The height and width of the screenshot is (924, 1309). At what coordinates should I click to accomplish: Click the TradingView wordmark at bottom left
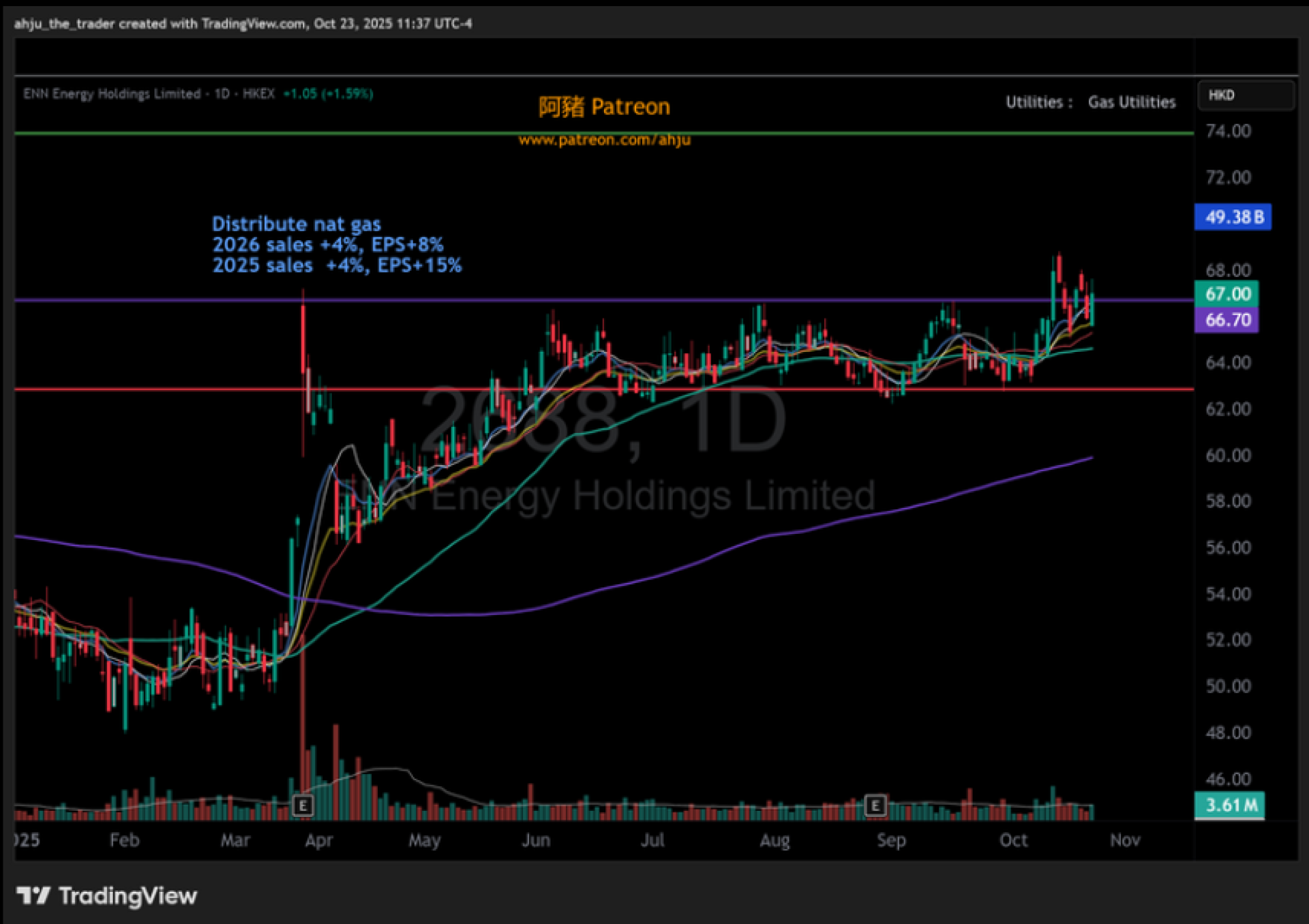(127, 895)
